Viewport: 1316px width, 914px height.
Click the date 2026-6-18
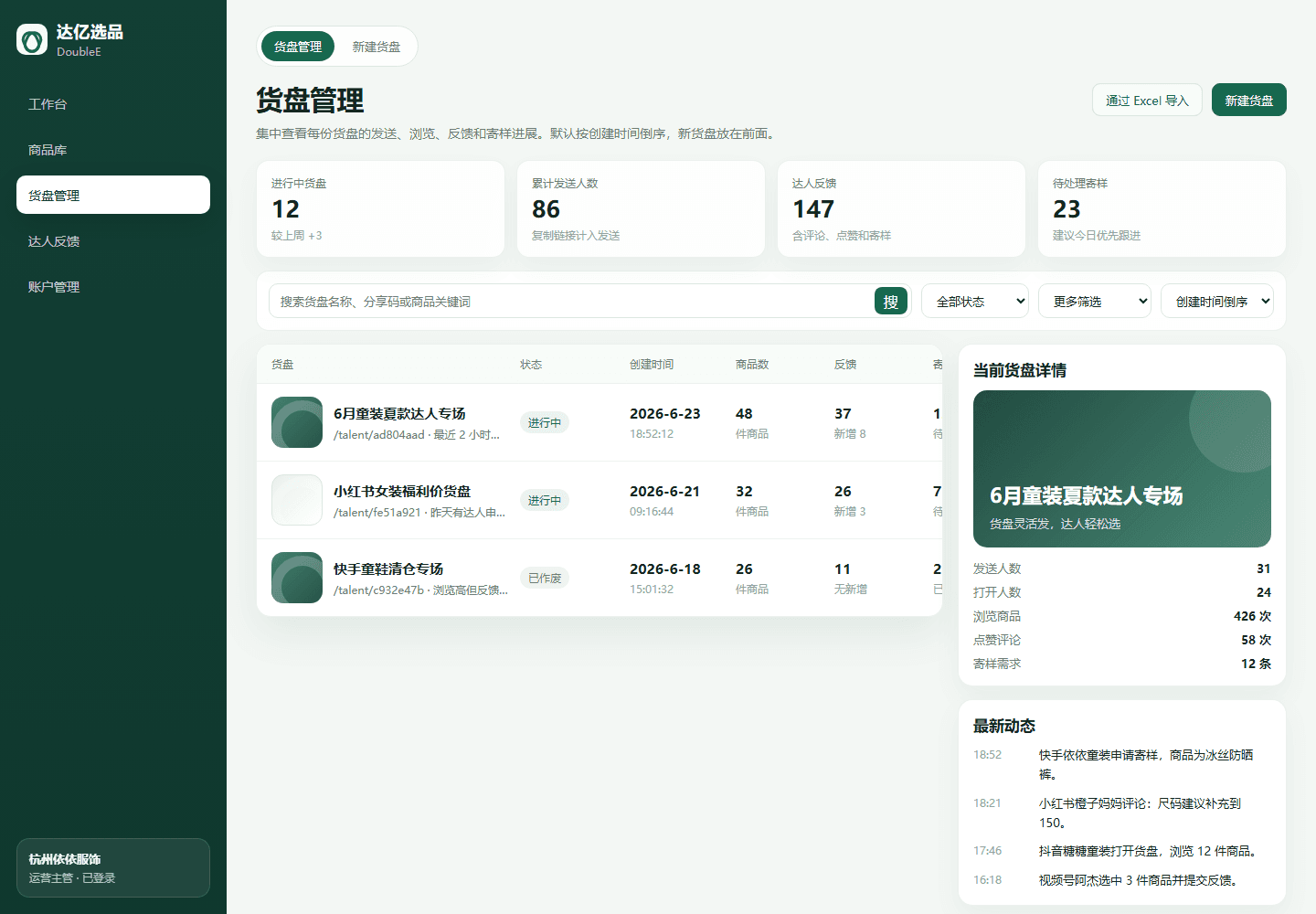(665, 569)
